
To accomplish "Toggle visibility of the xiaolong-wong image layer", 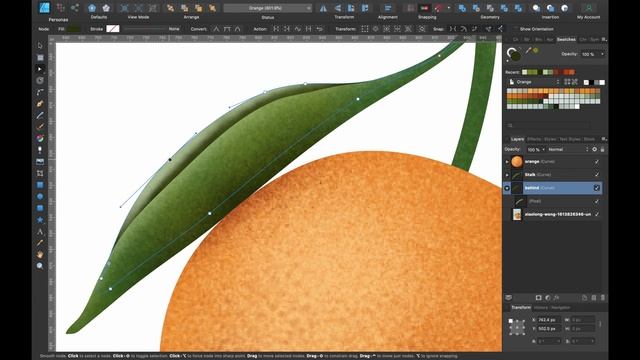I will 597,214.
